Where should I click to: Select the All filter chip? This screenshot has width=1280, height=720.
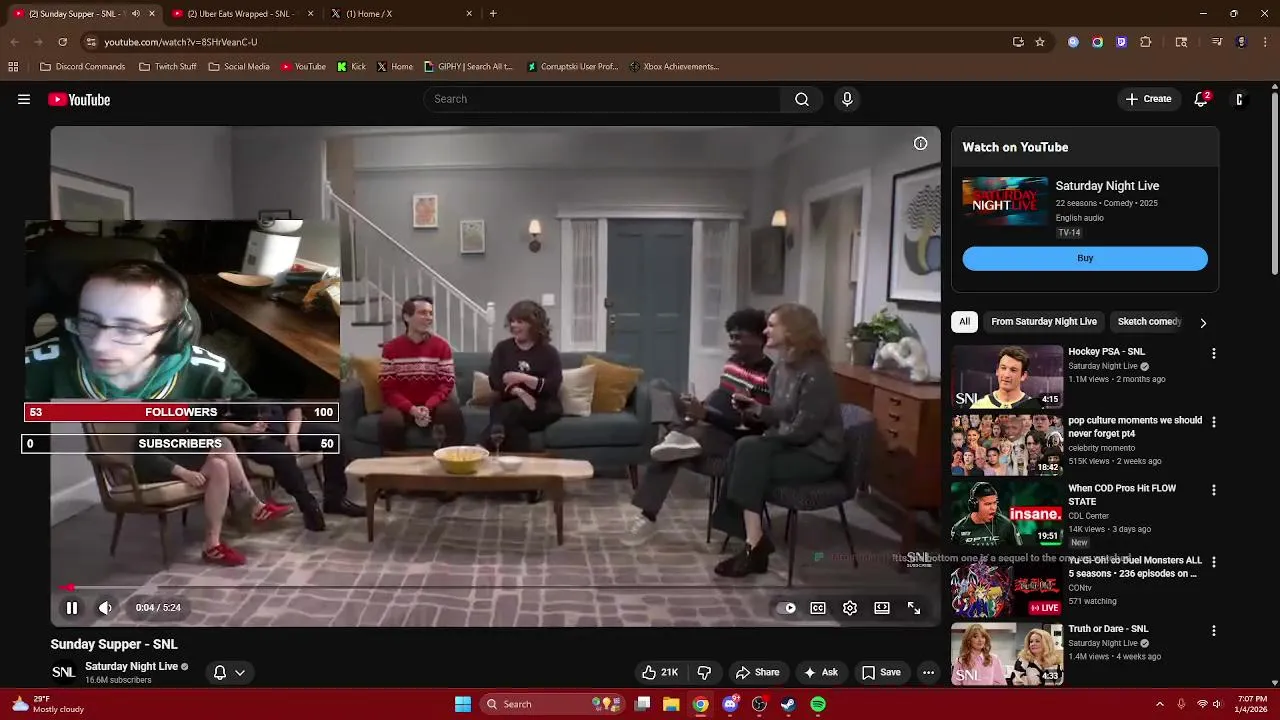click(x=964, y=322)
